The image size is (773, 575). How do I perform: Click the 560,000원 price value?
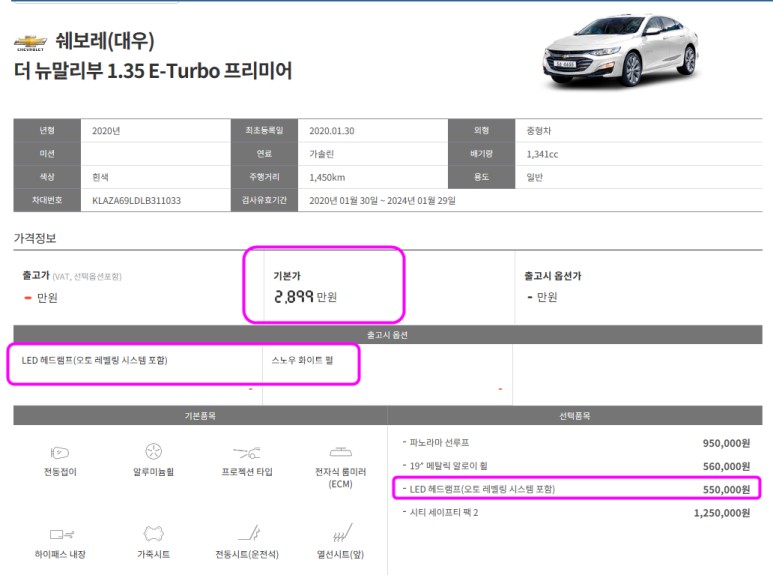point(726,466)
